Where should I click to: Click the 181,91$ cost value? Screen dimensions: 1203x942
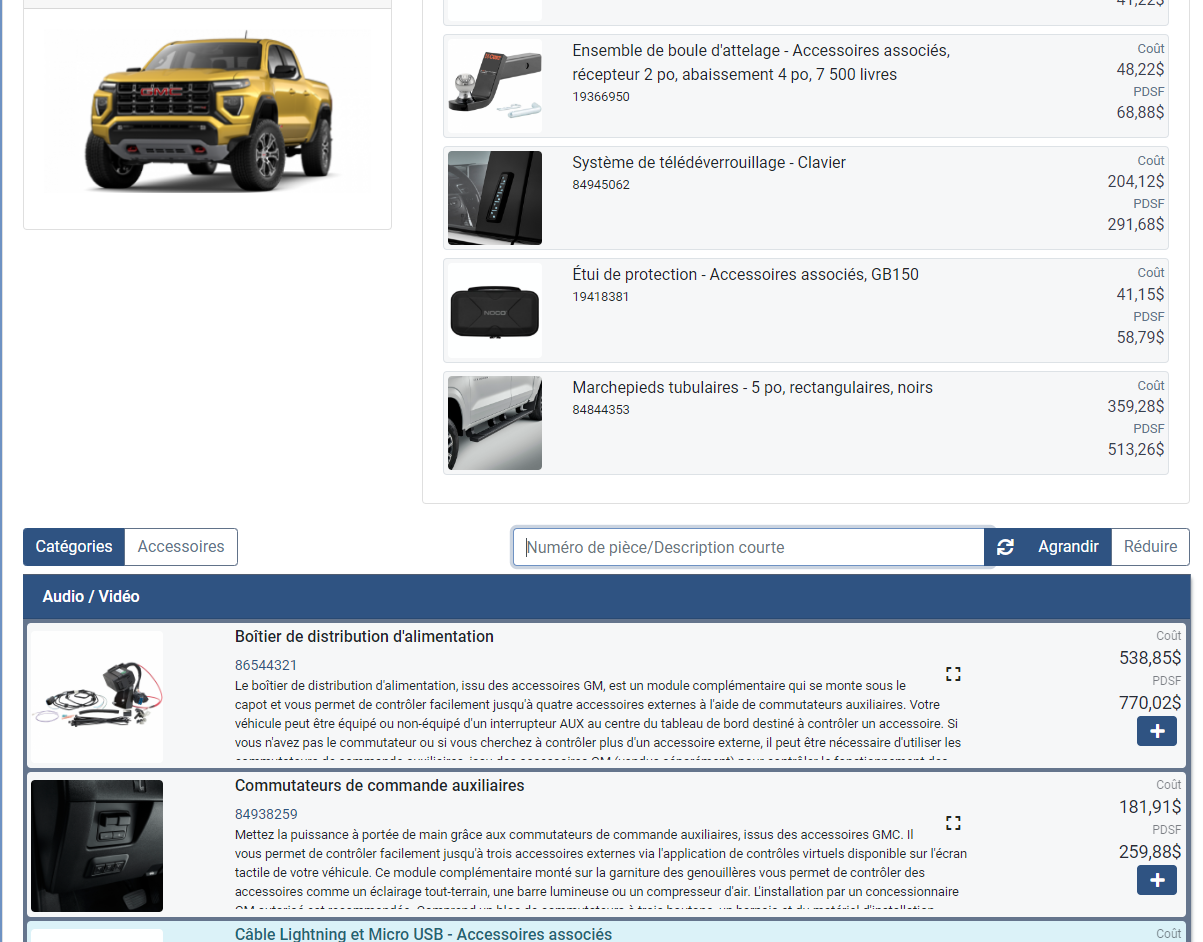click(1150, 807)
